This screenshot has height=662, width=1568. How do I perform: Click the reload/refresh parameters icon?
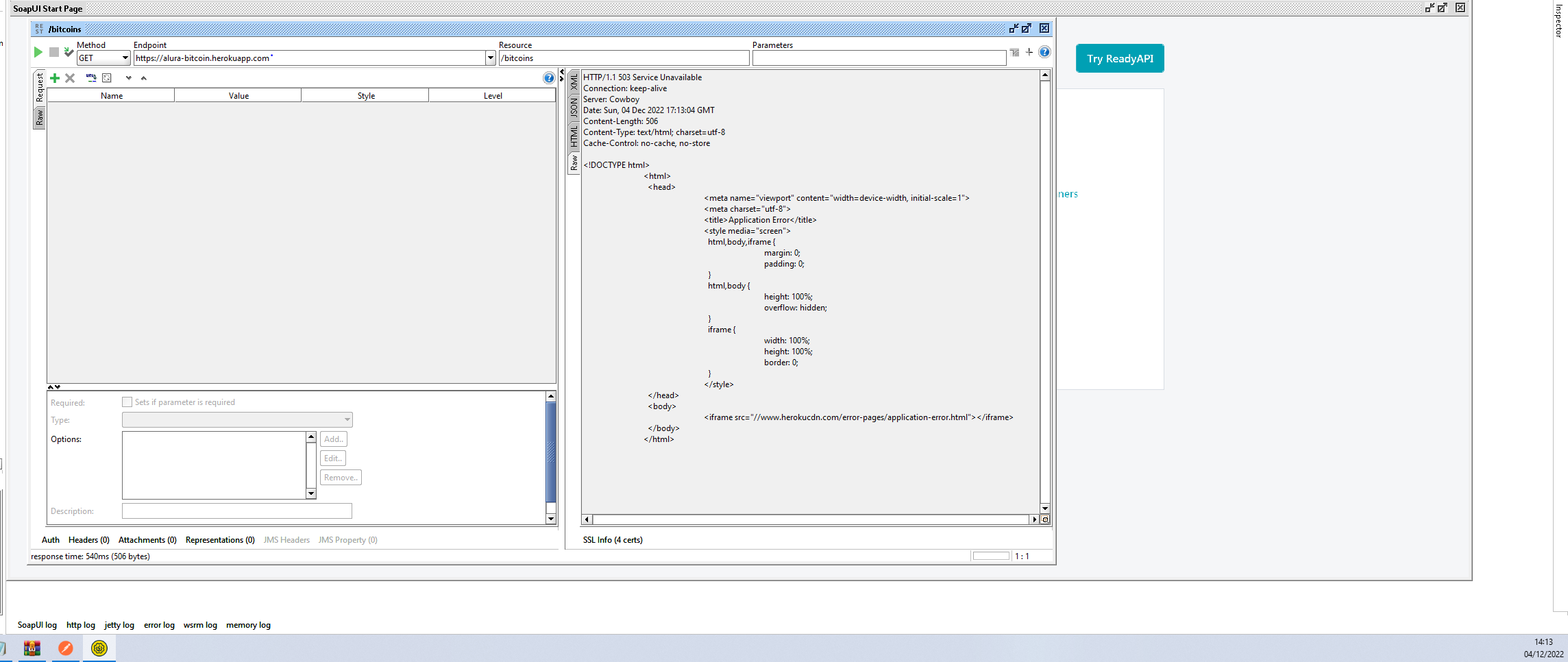[x=107, y=78]
